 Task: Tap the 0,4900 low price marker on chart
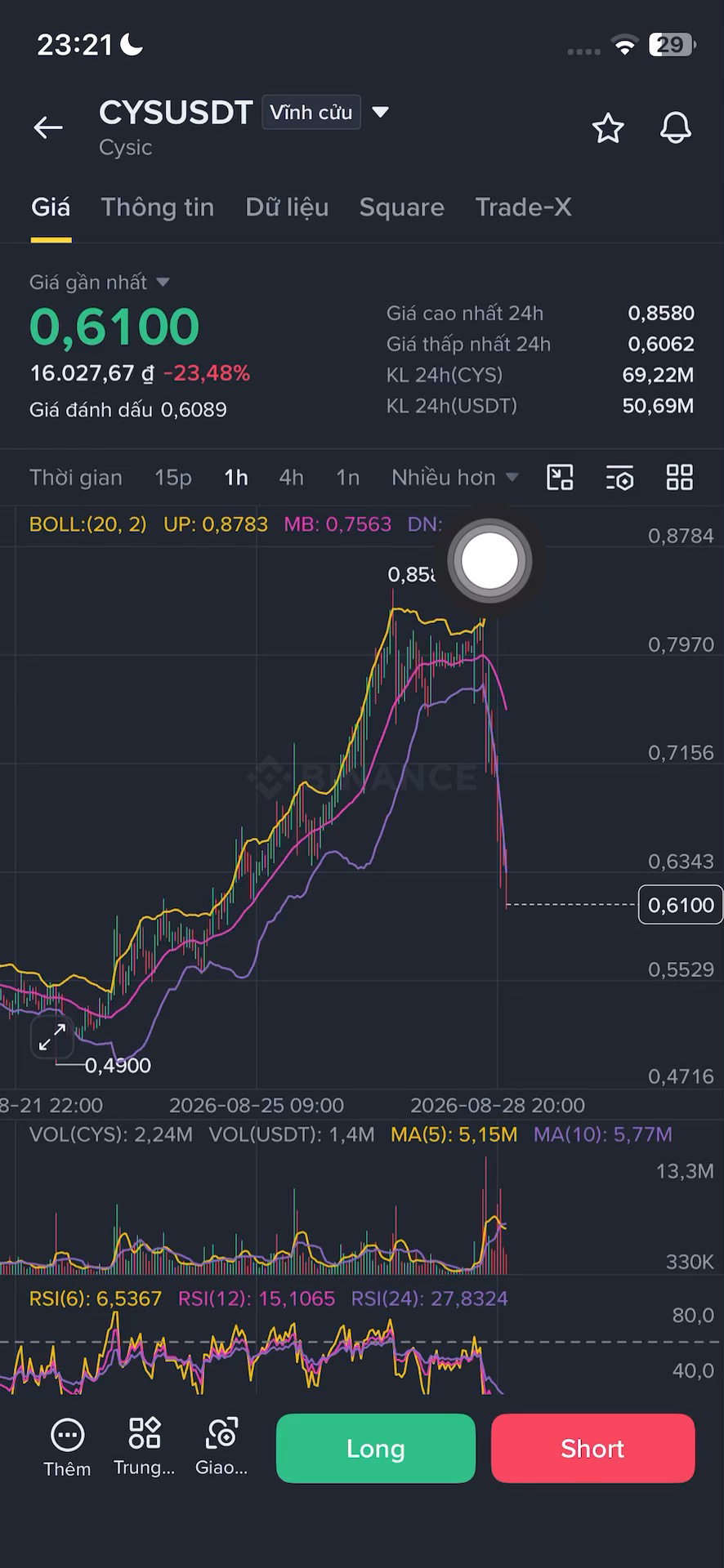coord(118,1065)
